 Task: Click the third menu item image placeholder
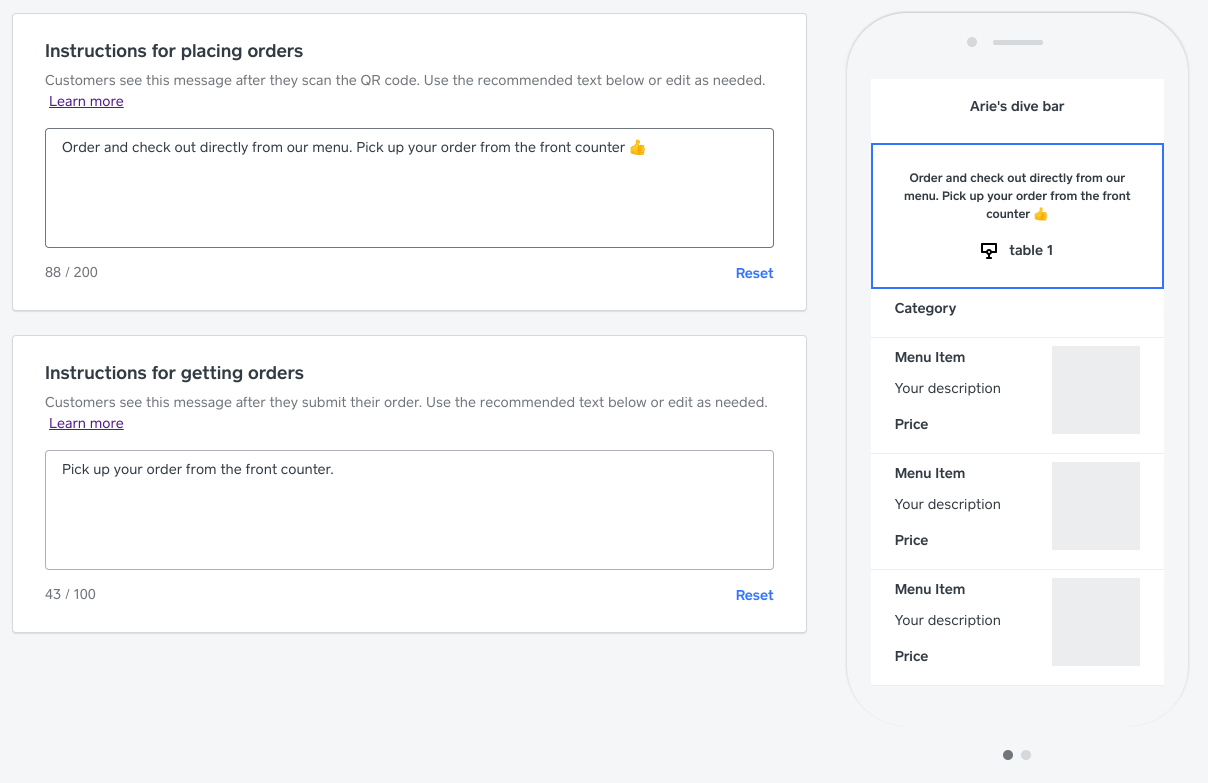pyautogui.click(x=1095, y=622)
